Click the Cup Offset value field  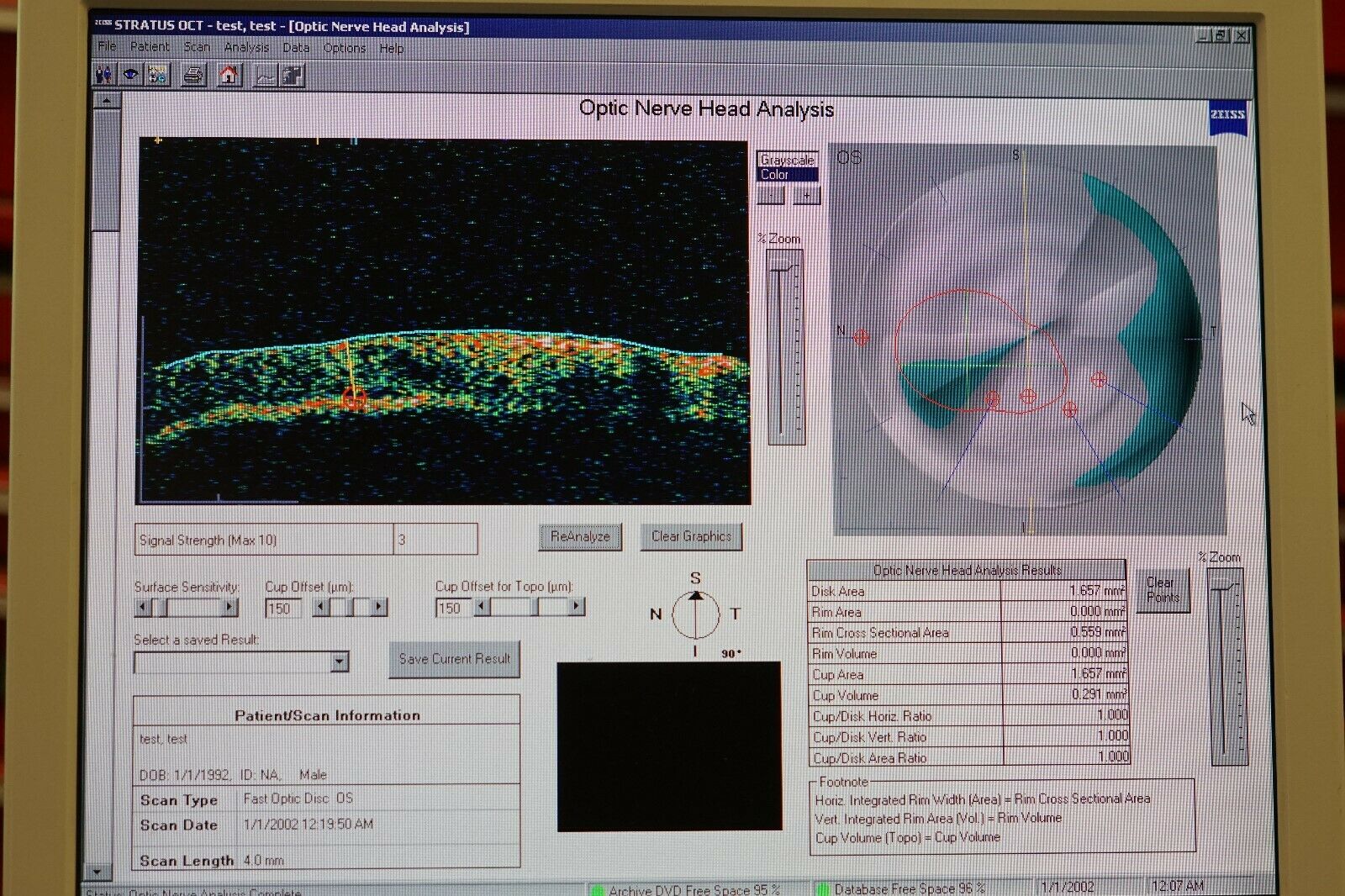coord(283,608)
